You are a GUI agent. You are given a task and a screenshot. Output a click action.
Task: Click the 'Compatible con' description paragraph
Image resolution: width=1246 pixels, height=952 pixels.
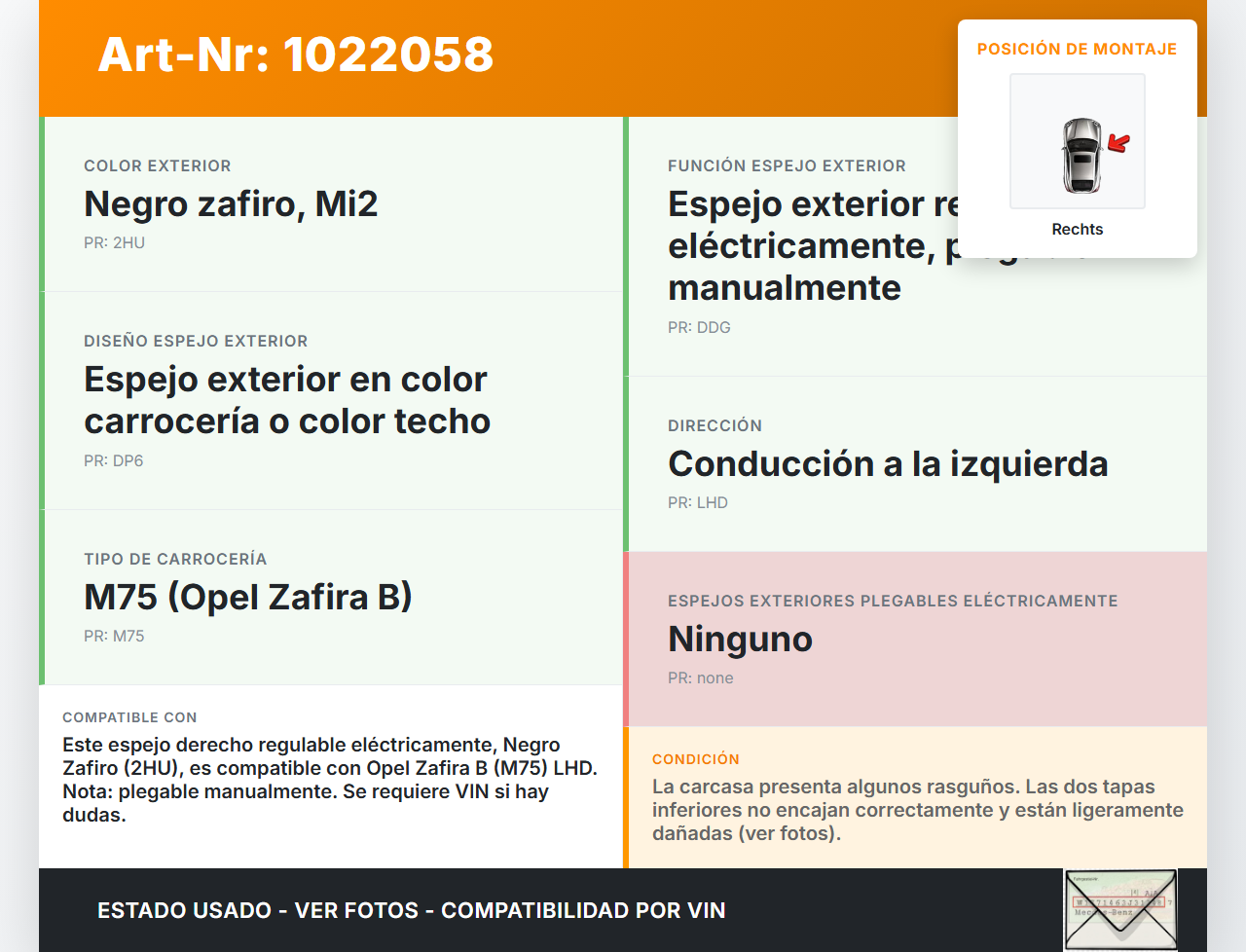[x=331, y=780]
